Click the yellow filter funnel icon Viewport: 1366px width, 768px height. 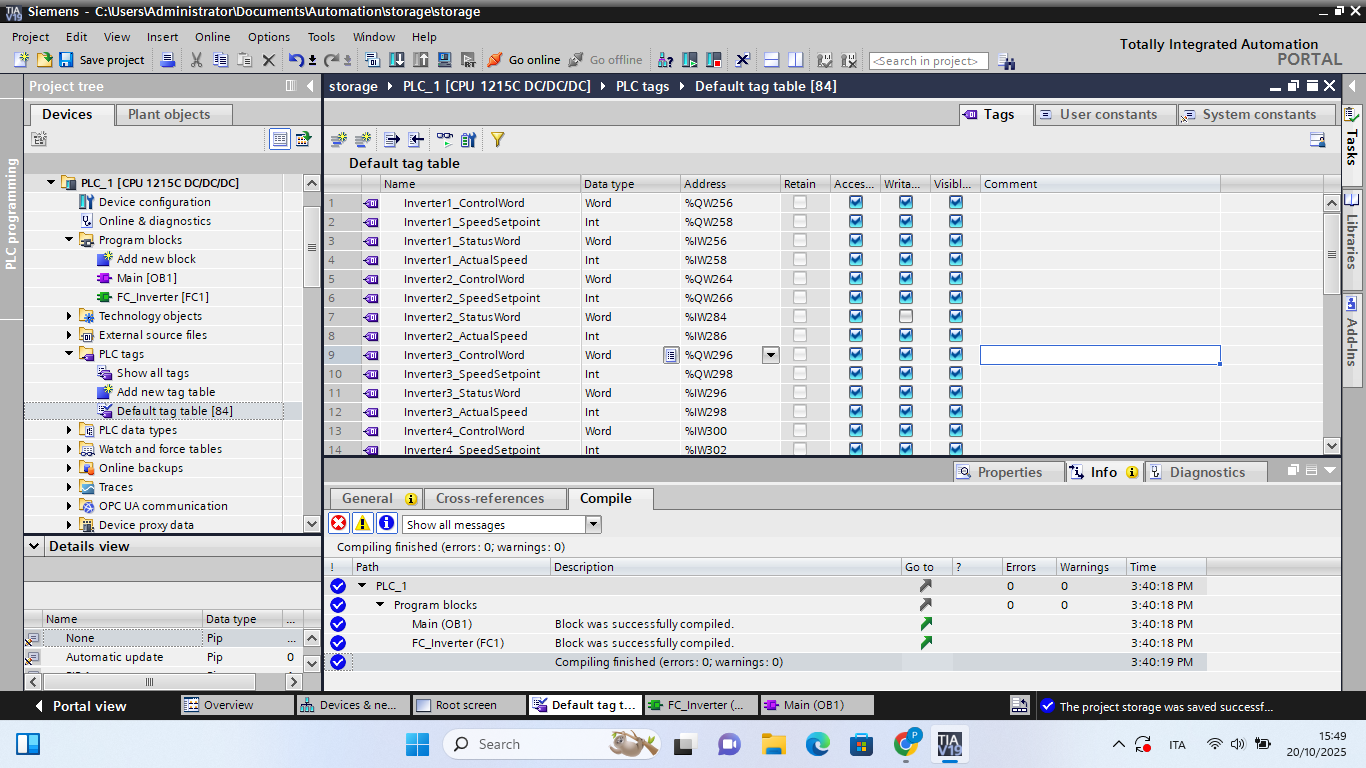pyautogui.click(x=497, y=140)
